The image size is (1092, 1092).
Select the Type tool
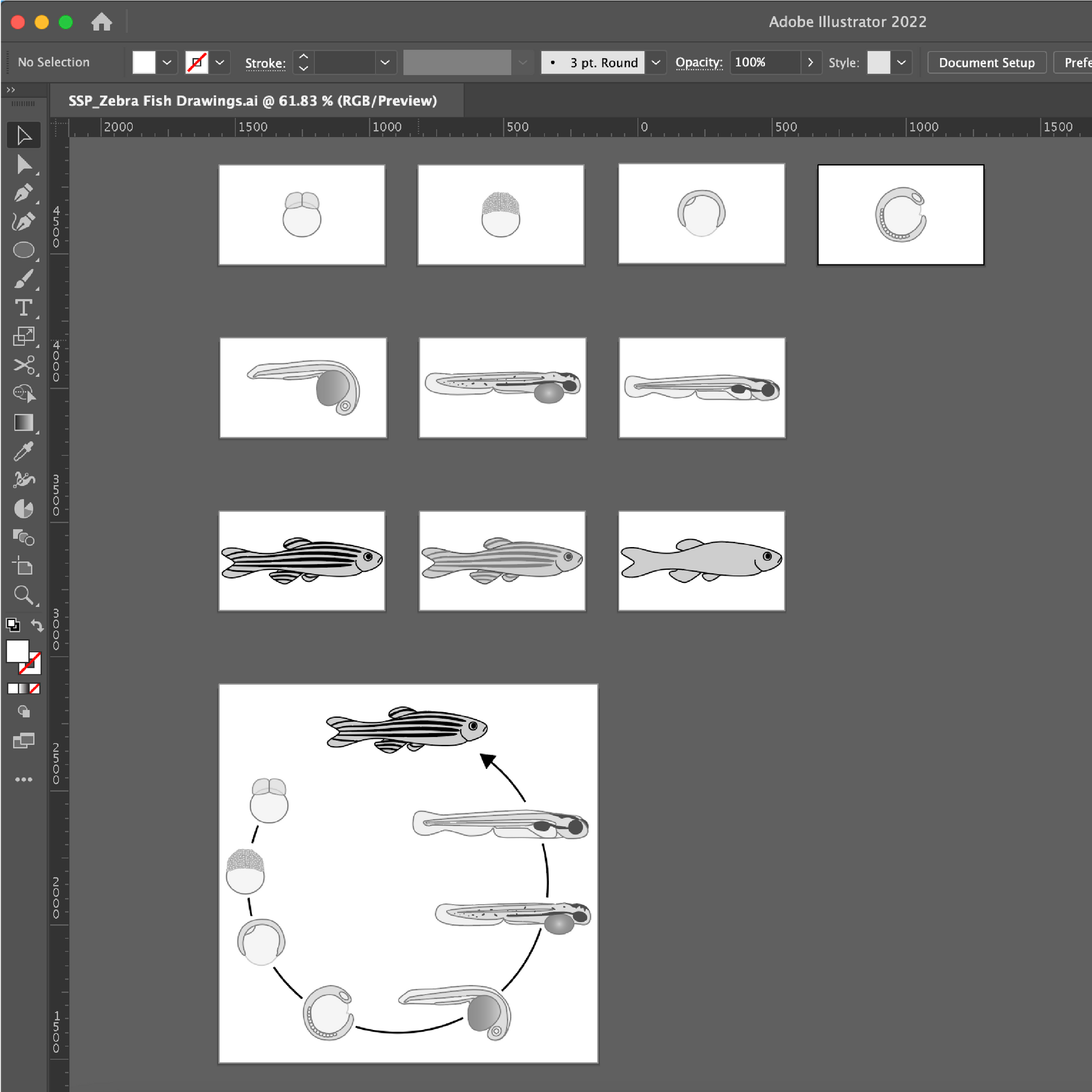pyautogui.click(x=24, y=308)
